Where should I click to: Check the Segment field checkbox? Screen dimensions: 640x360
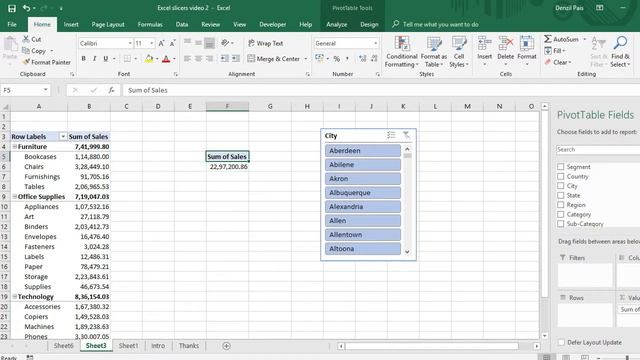tap(560, 167)
